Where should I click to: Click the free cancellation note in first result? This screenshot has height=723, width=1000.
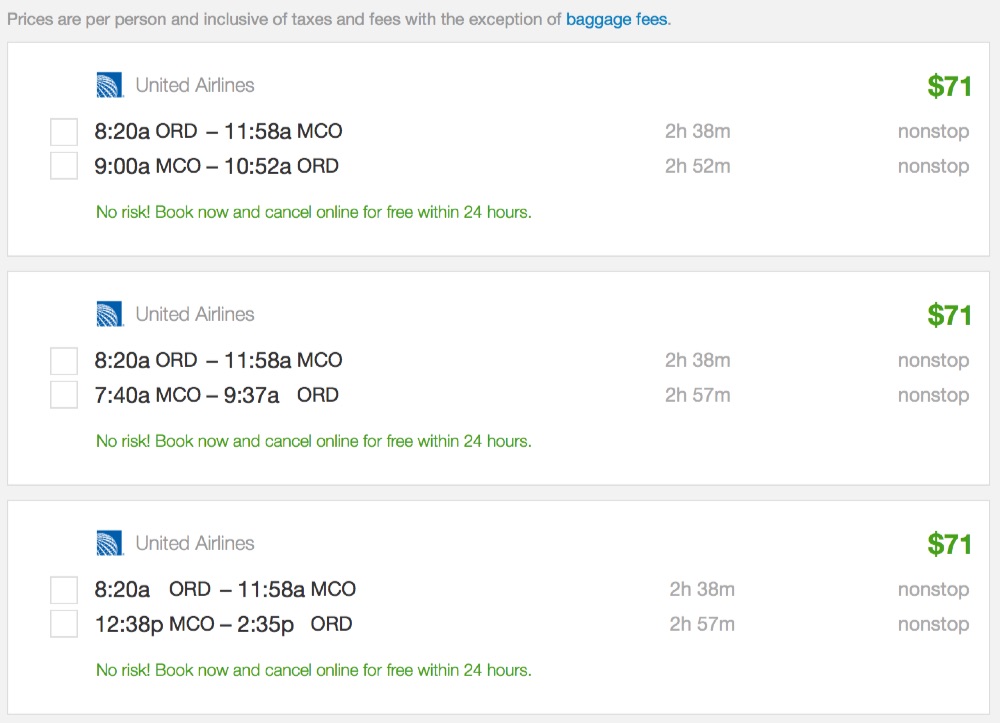point(313,212)
